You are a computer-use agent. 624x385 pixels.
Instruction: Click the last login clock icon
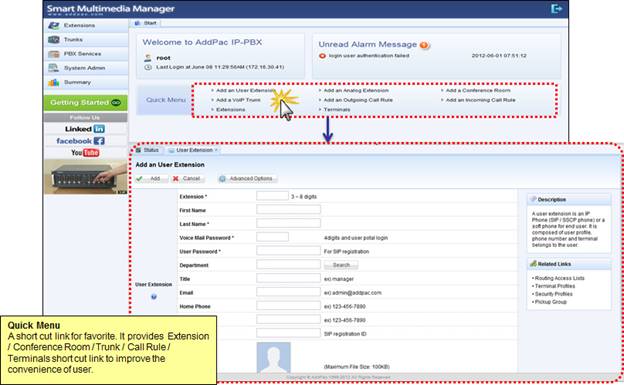148,67
